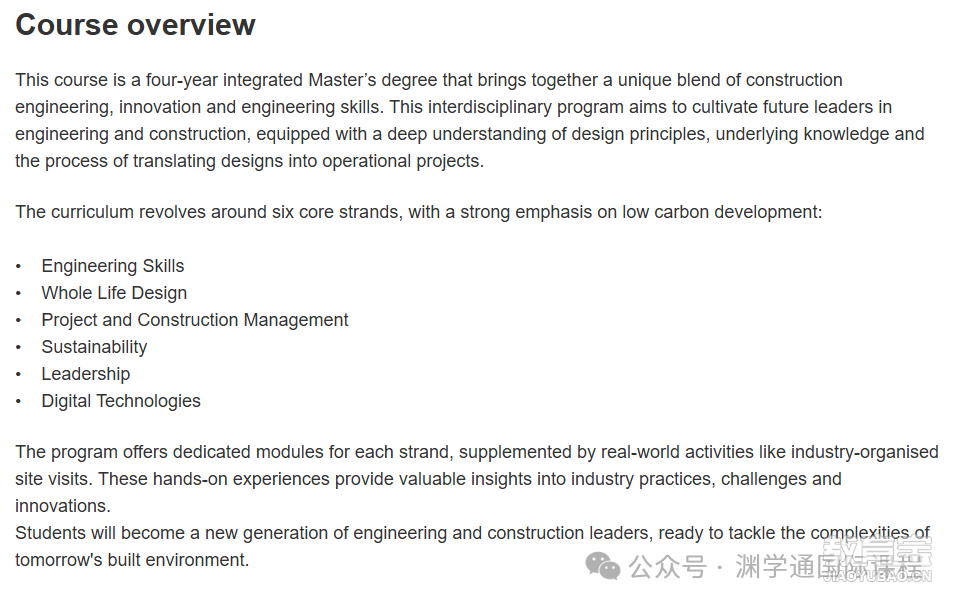Viewport: 953px width, 605px height.
Task: Select the Sustainability bullet item
Action: coord(94,347)
